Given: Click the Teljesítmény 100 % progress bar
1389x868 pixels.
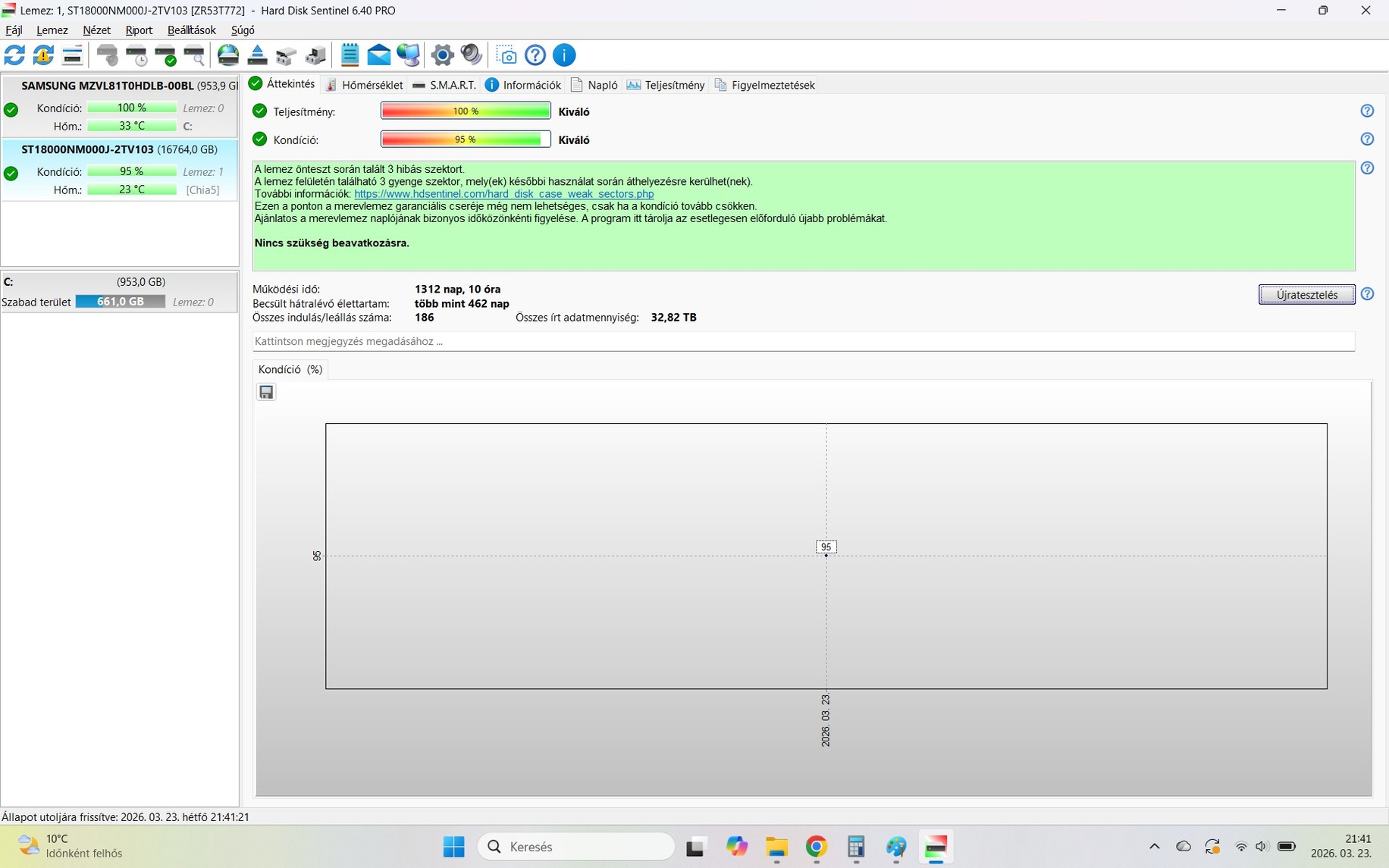Looking at the screenshot, I should point(466,111).
